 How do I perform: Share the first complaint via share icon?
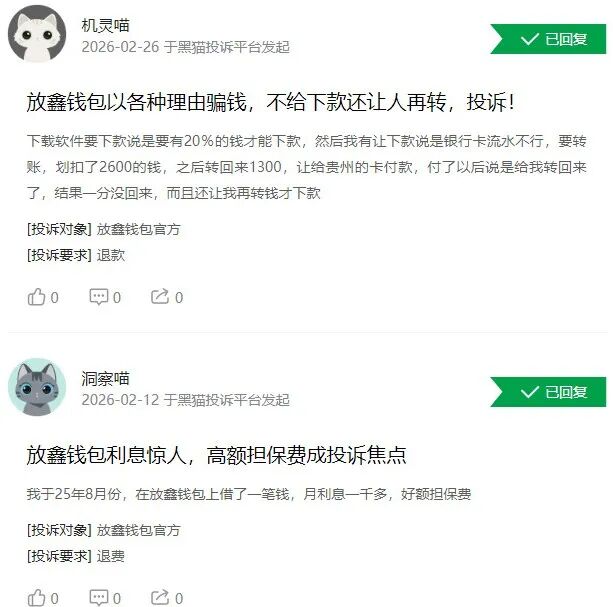click(x=160, y=297)
